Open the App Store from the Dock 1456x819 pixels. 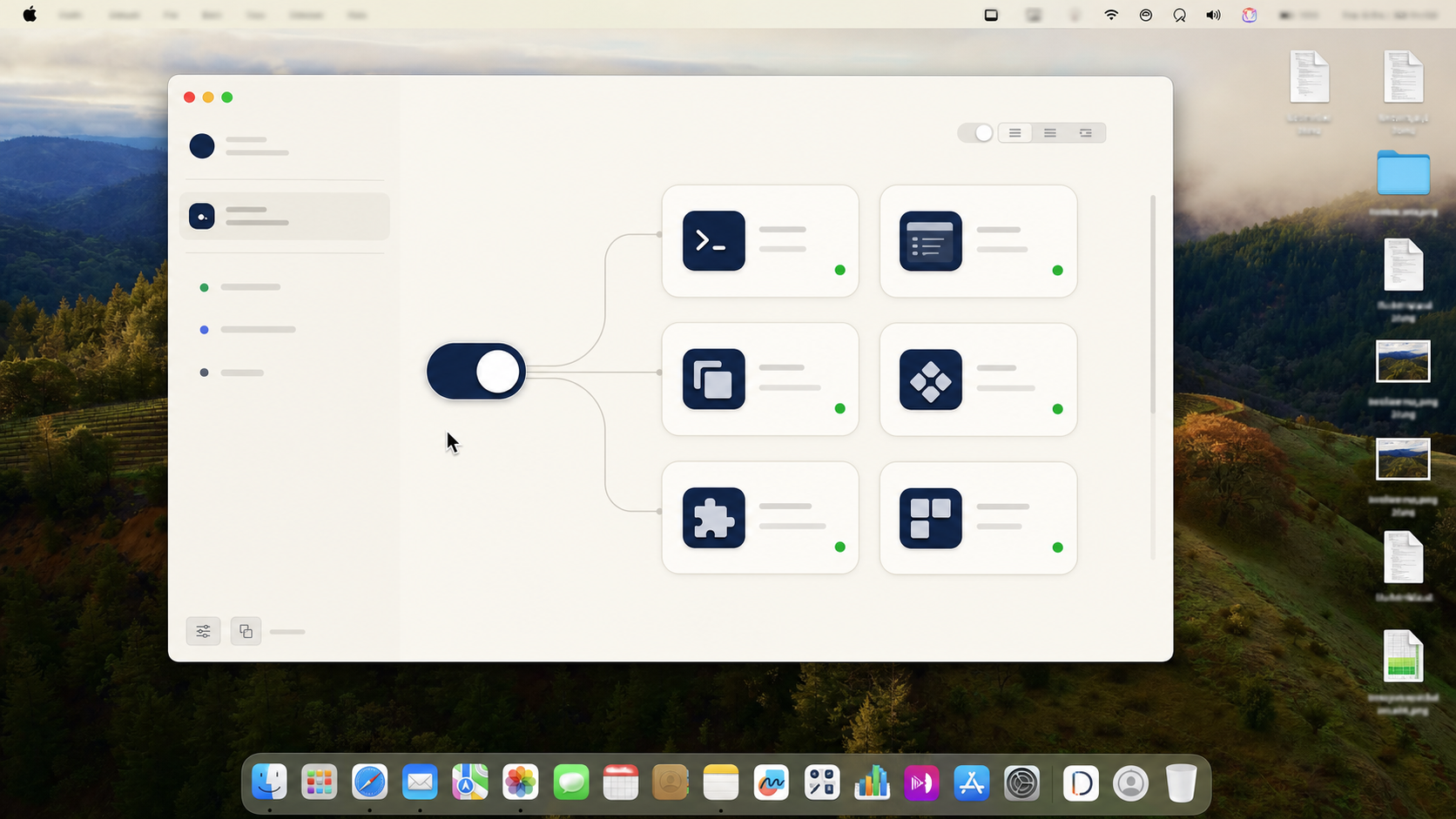pyautogui.click(x=972, y=782)
